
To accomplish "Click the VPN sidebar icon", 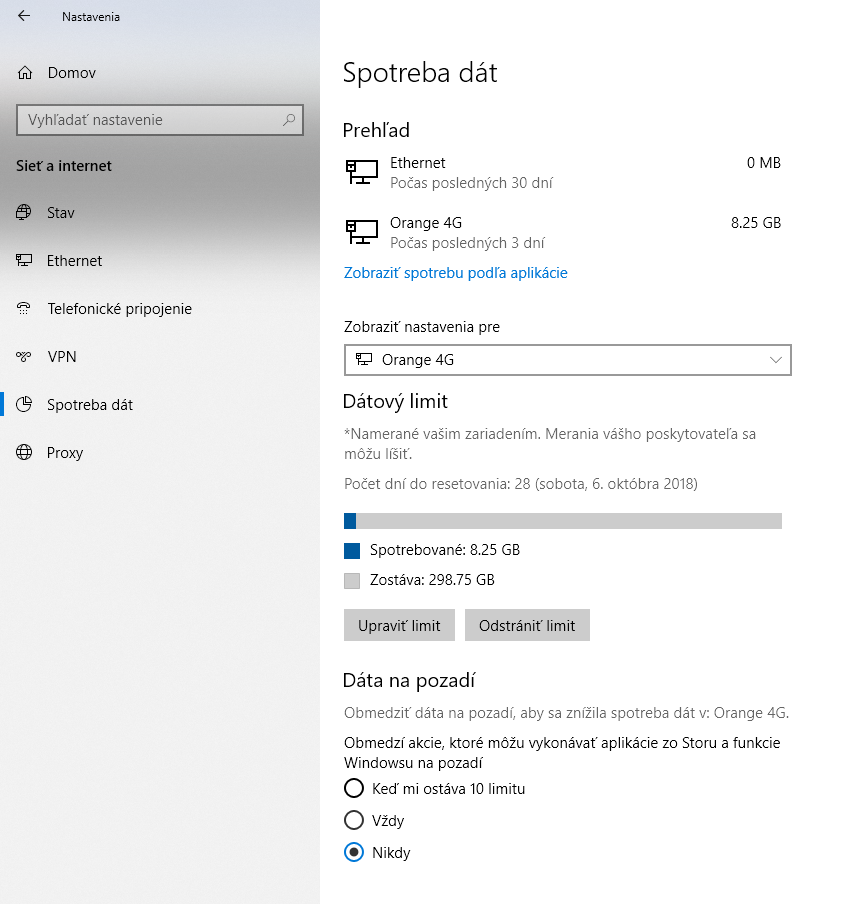I will (x=25, y=357).
